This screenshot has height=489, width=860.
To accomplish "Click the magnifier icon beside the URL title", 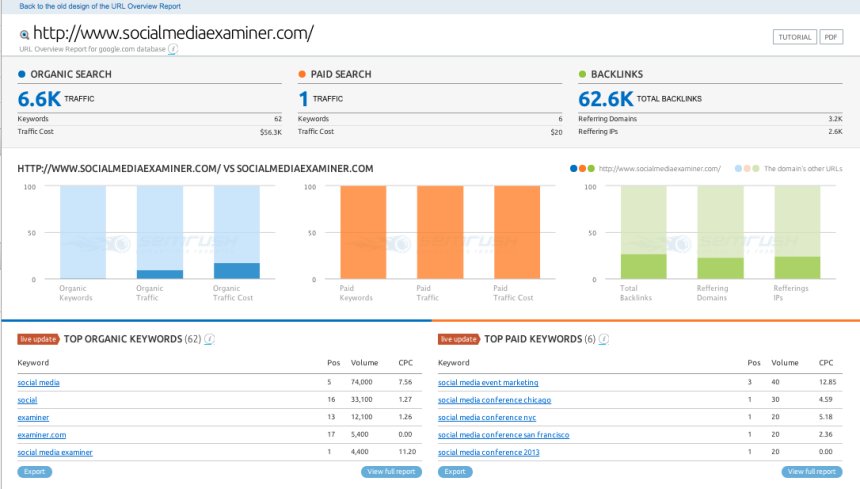I will click(24, 35).
